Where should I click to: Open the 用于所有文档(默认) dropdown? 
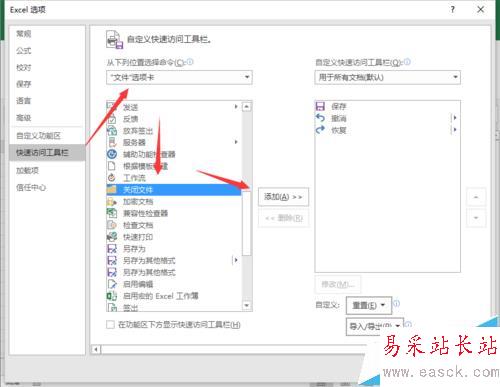click(x=387, y=77)
